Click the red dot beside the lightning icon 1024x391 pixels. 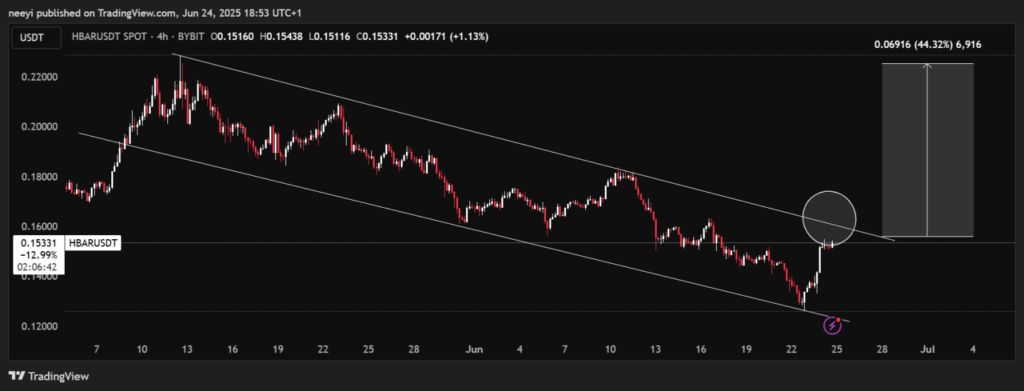pyautogui.click(x=838, y=319)
